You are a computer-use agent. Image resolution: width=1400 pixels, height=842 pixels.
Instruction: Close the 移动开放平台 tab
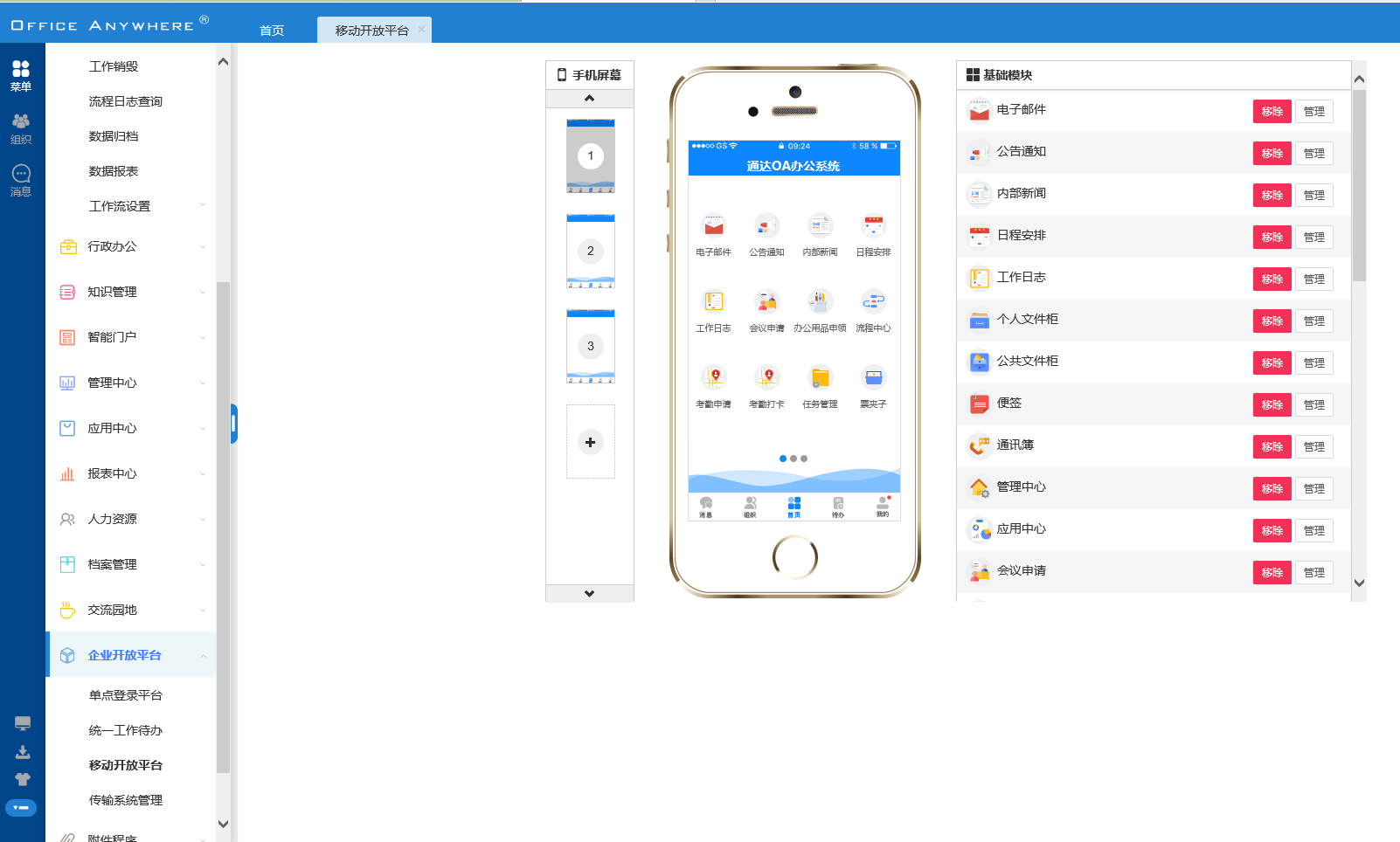coord(421,29)
